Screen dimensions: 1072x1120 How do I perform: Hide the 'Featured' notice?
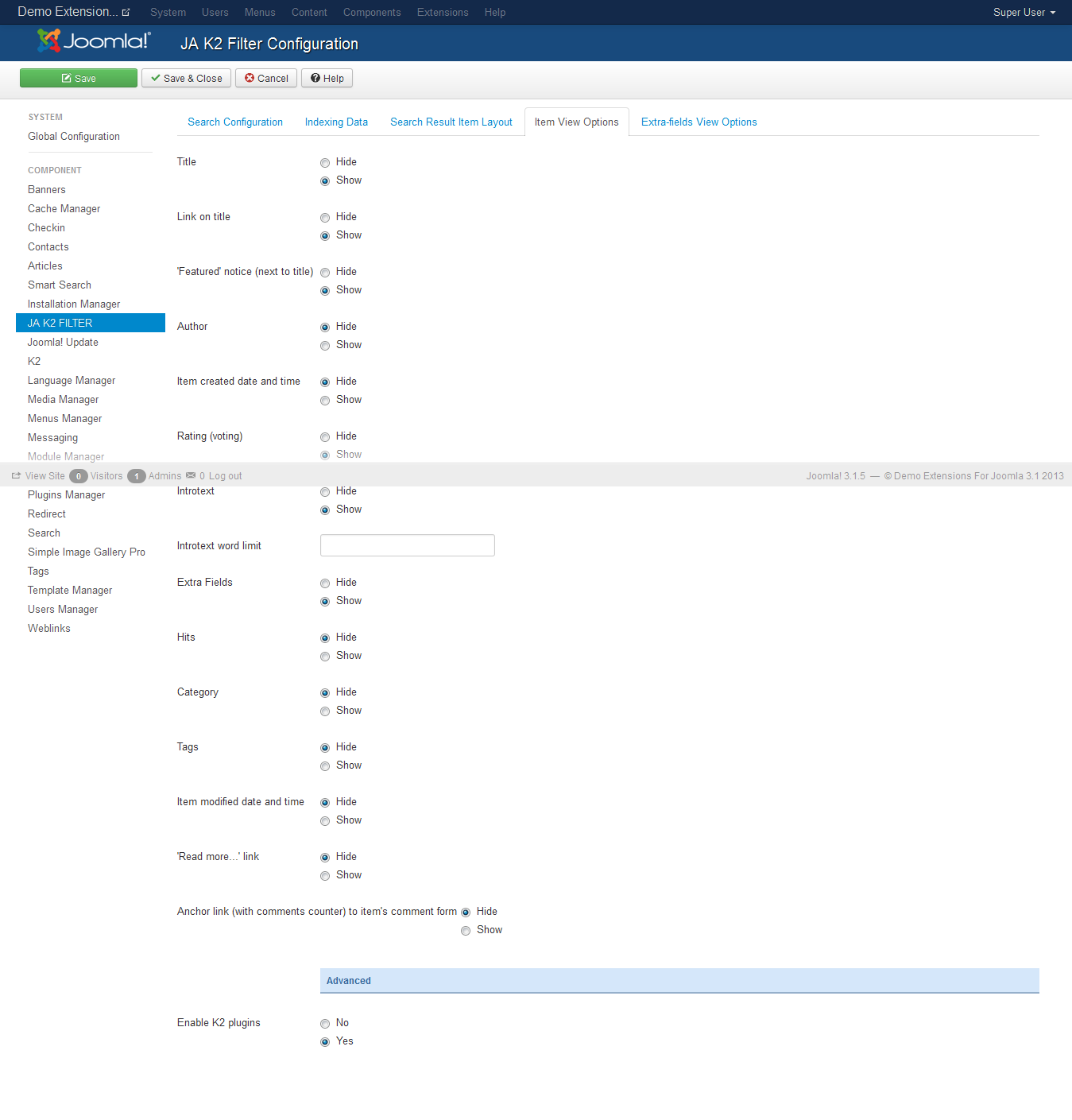pyautogui.click(x=325, y=273)
